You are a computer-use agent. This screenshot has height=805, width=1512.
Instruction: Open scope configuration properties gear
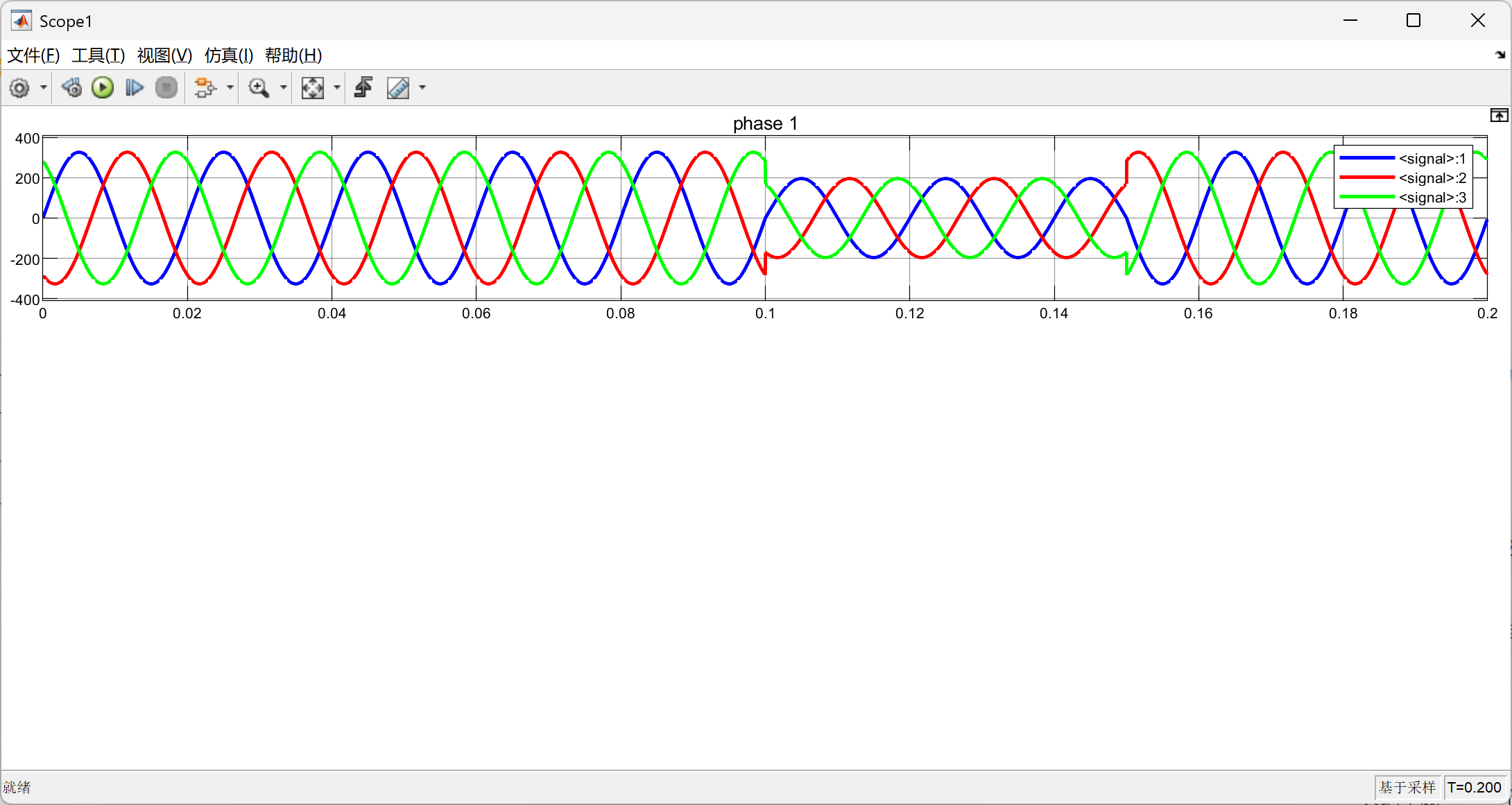click(x=19, y=88)
